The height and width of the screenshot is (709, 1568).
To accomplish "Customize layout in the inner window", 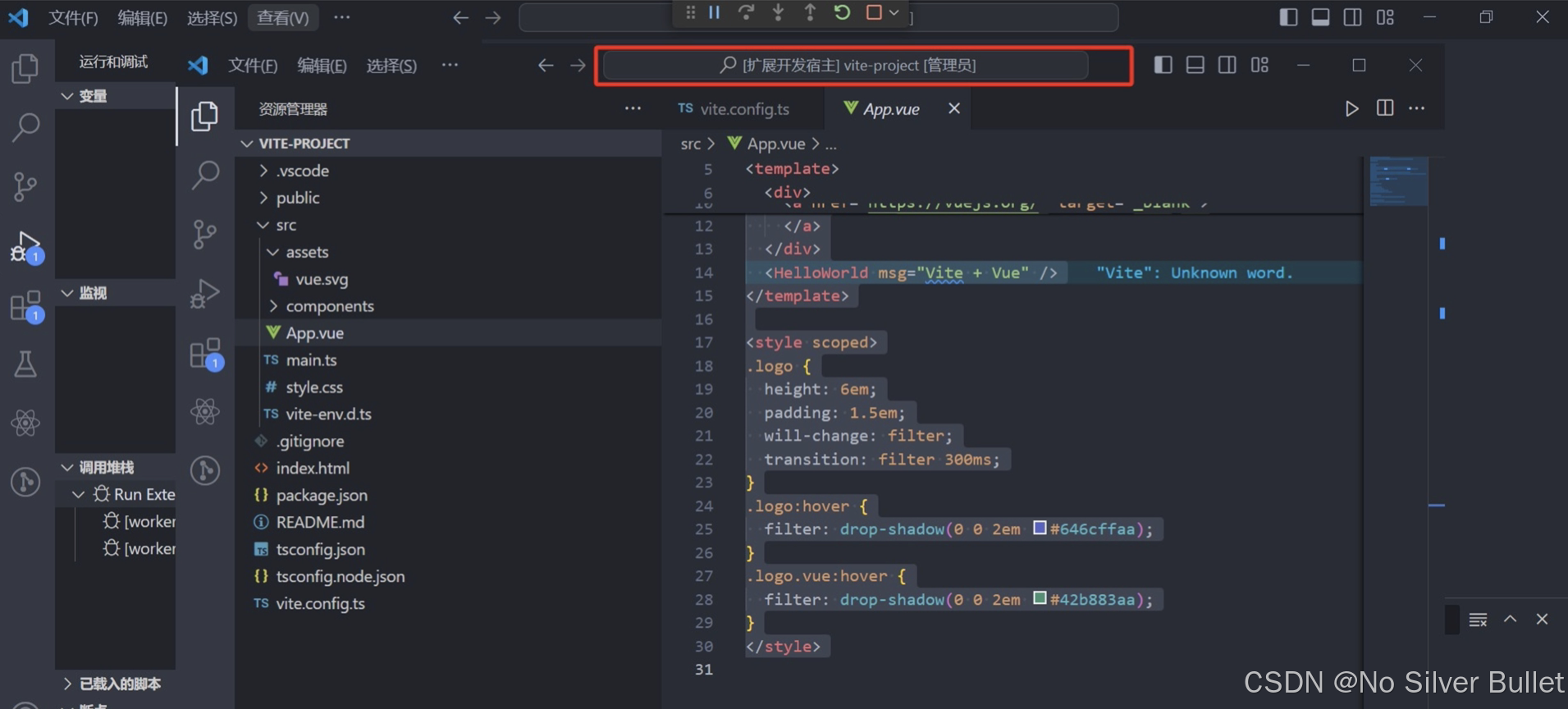I will pyautogui.click(x=1260, y=65).
